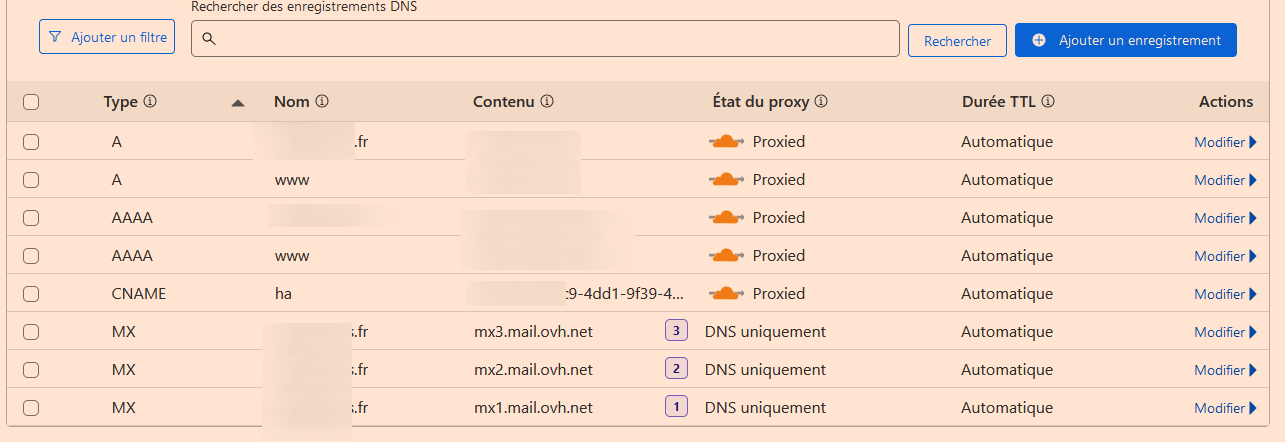Toggle the select-all checkbox in table header
This screenshot has height=442, width=1285.
31,102
